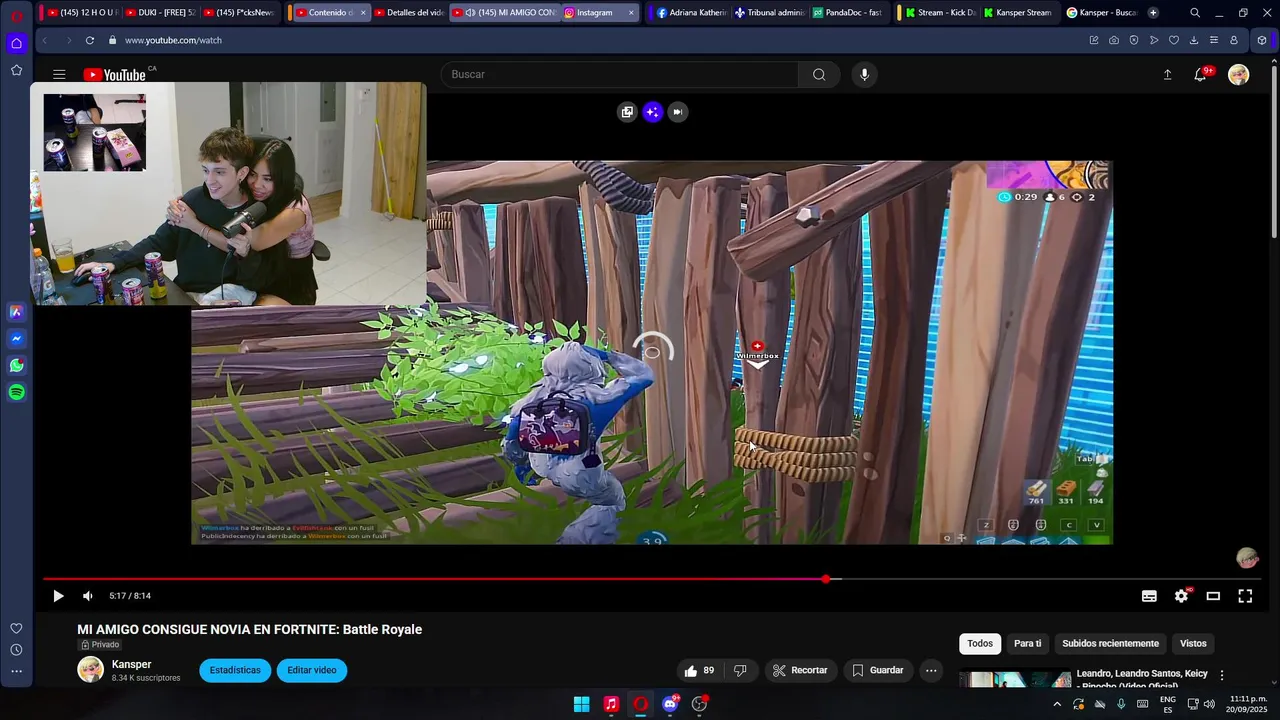The width and height of the screenshot is (1280, 720).
Task: Reload the page with the refresh icon
Action: click(89, 40)
